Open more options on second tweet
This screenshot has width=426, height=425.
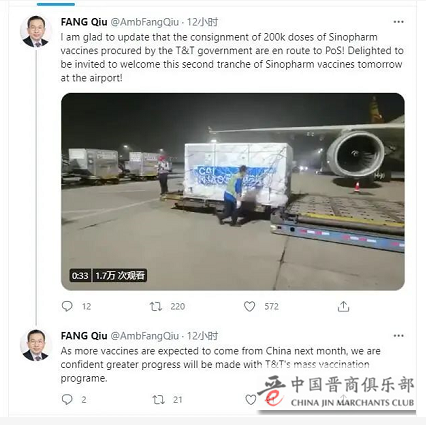point(398,336)
